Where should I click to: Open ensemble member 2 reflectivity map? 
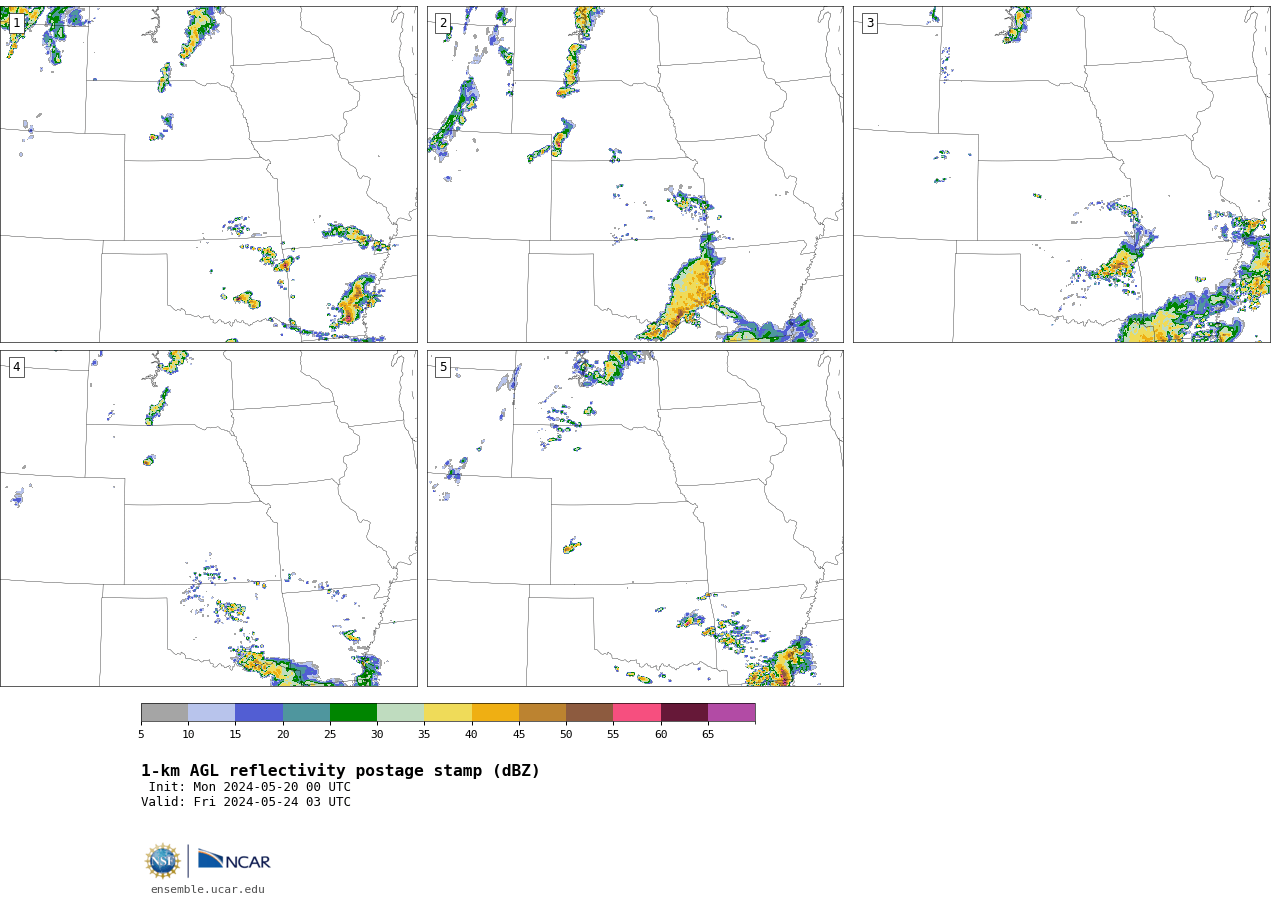pos(635,174)
